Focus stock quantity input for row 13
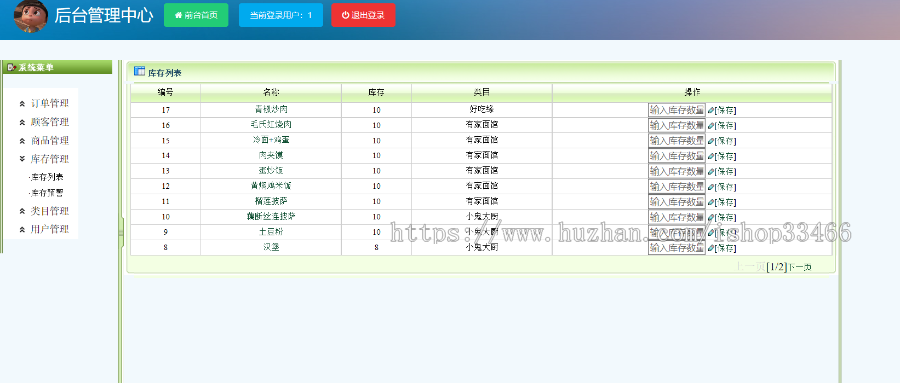Image resolution: width=900 pixels, height=383 pixels. pyautogui.click(x=677, y=171)
